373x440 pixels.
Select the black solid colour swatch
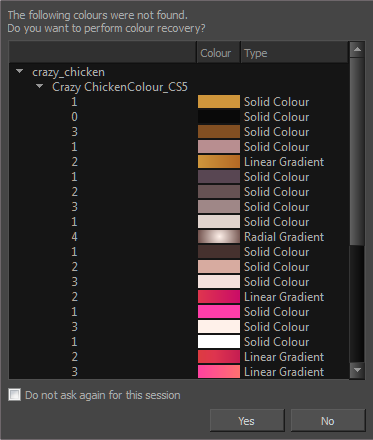[219, 117]
